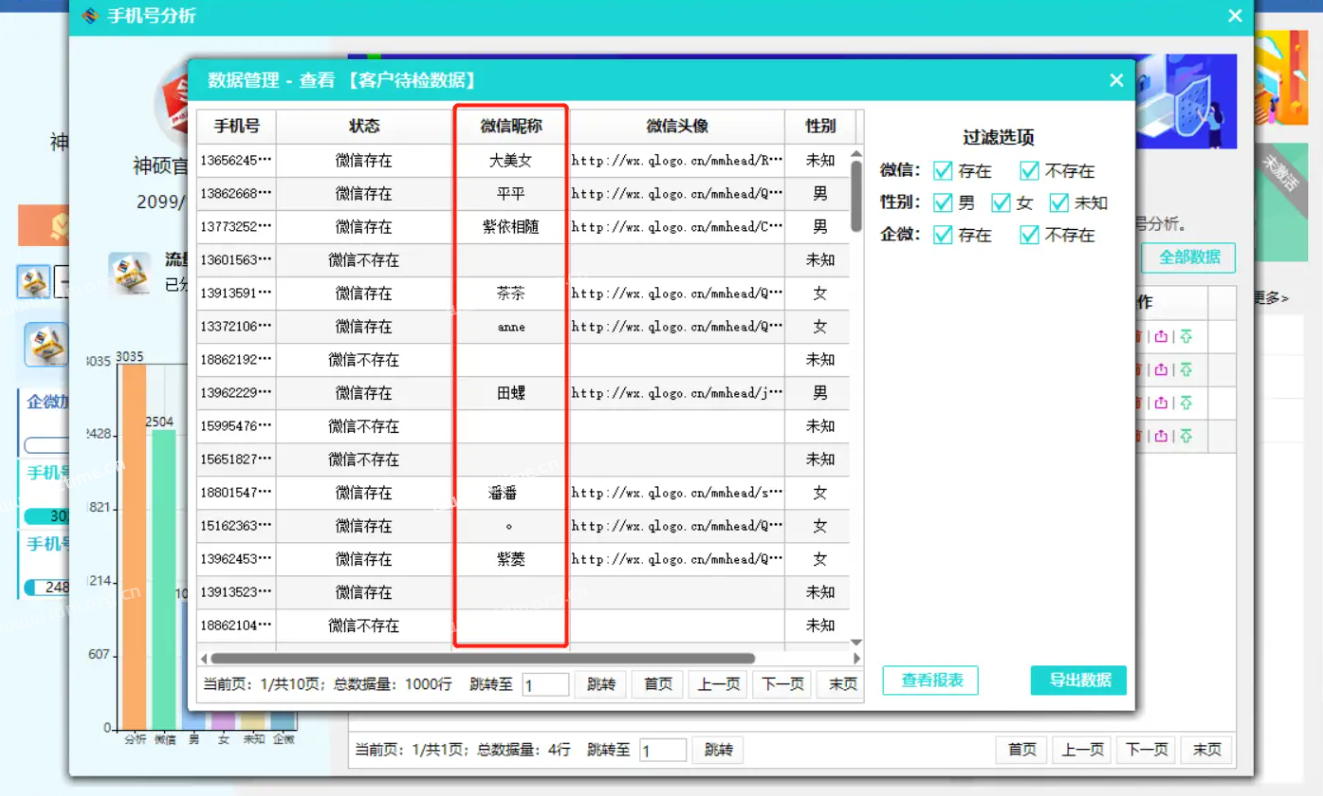The image size is (1323, 796).
Task: Click the table's scroll-up arrow
Action: [x=857, y=154]
